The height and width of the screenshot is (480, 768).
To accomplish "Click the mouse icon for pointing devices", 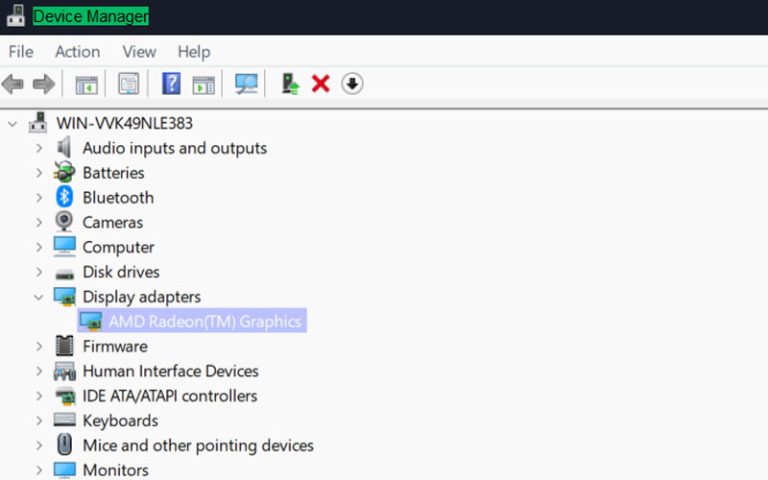I will click(64, 445).
